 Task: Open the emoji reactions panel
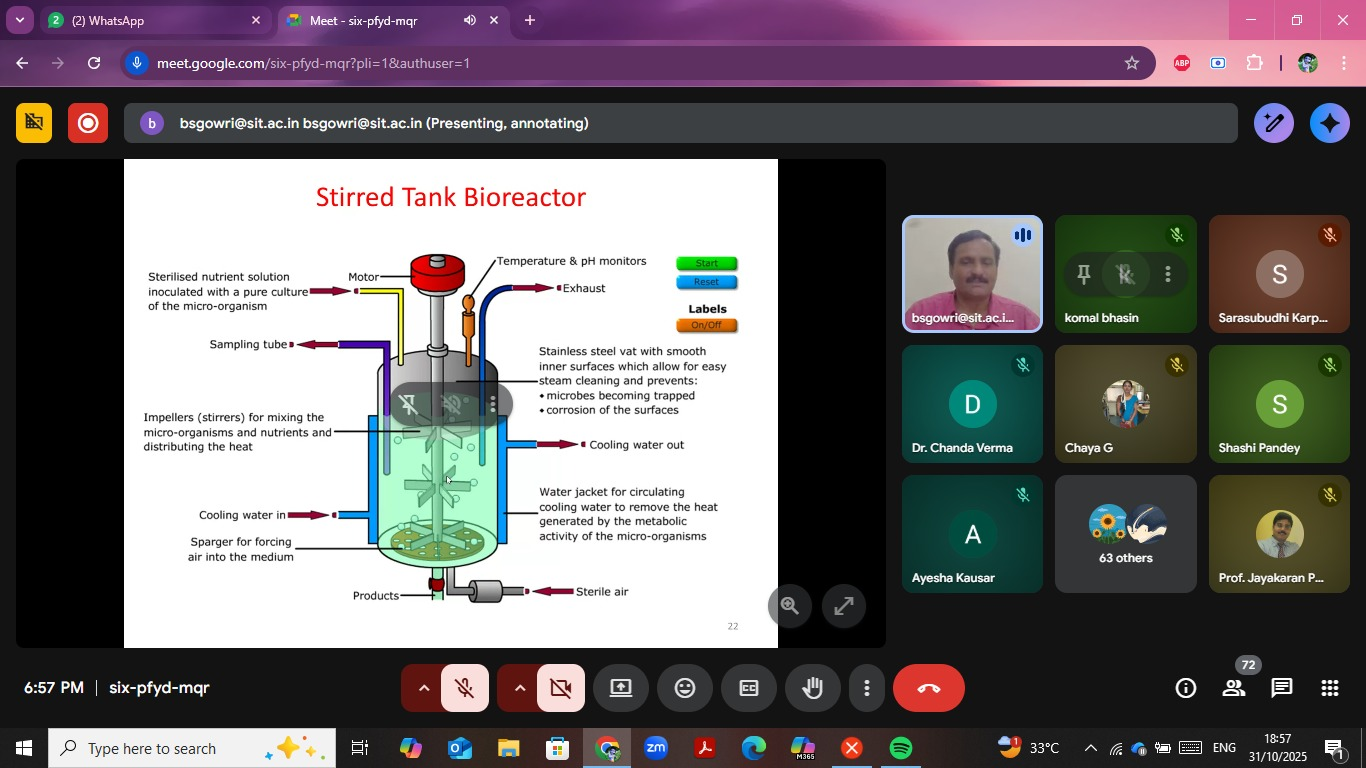point(685,688)
